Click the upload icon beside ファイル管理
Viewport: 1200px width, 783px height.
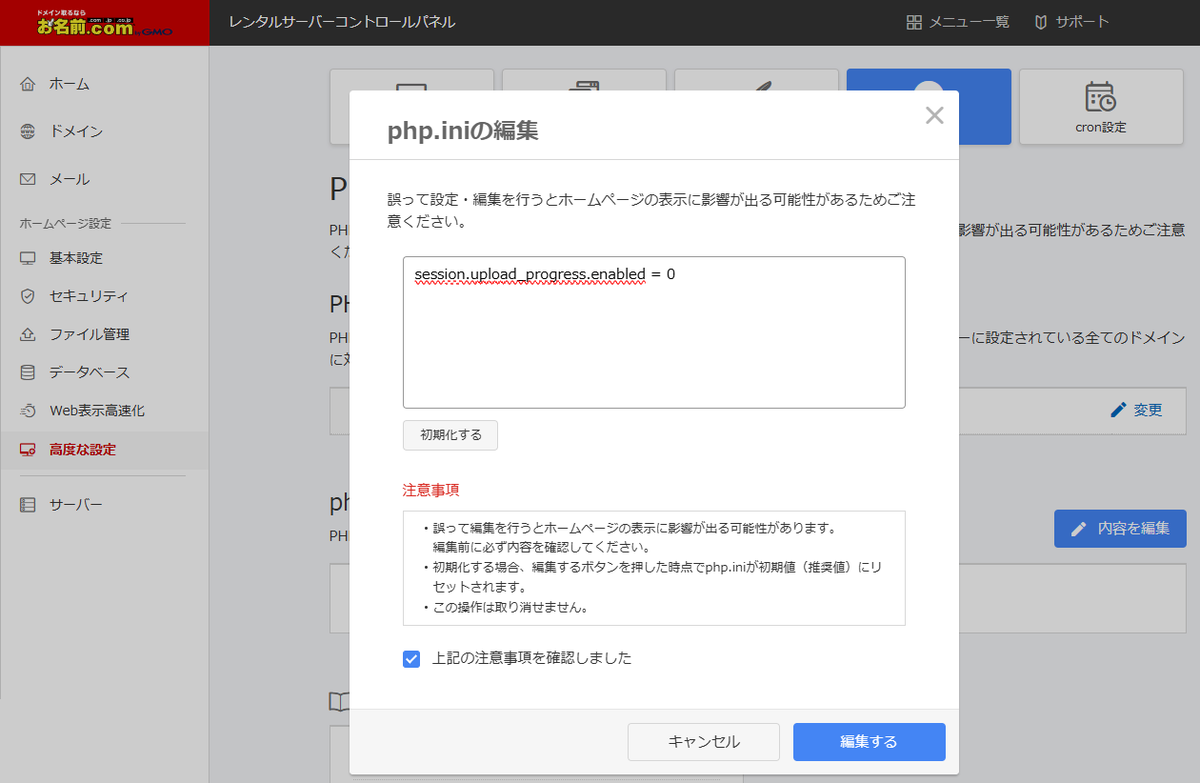click(28, 334)
